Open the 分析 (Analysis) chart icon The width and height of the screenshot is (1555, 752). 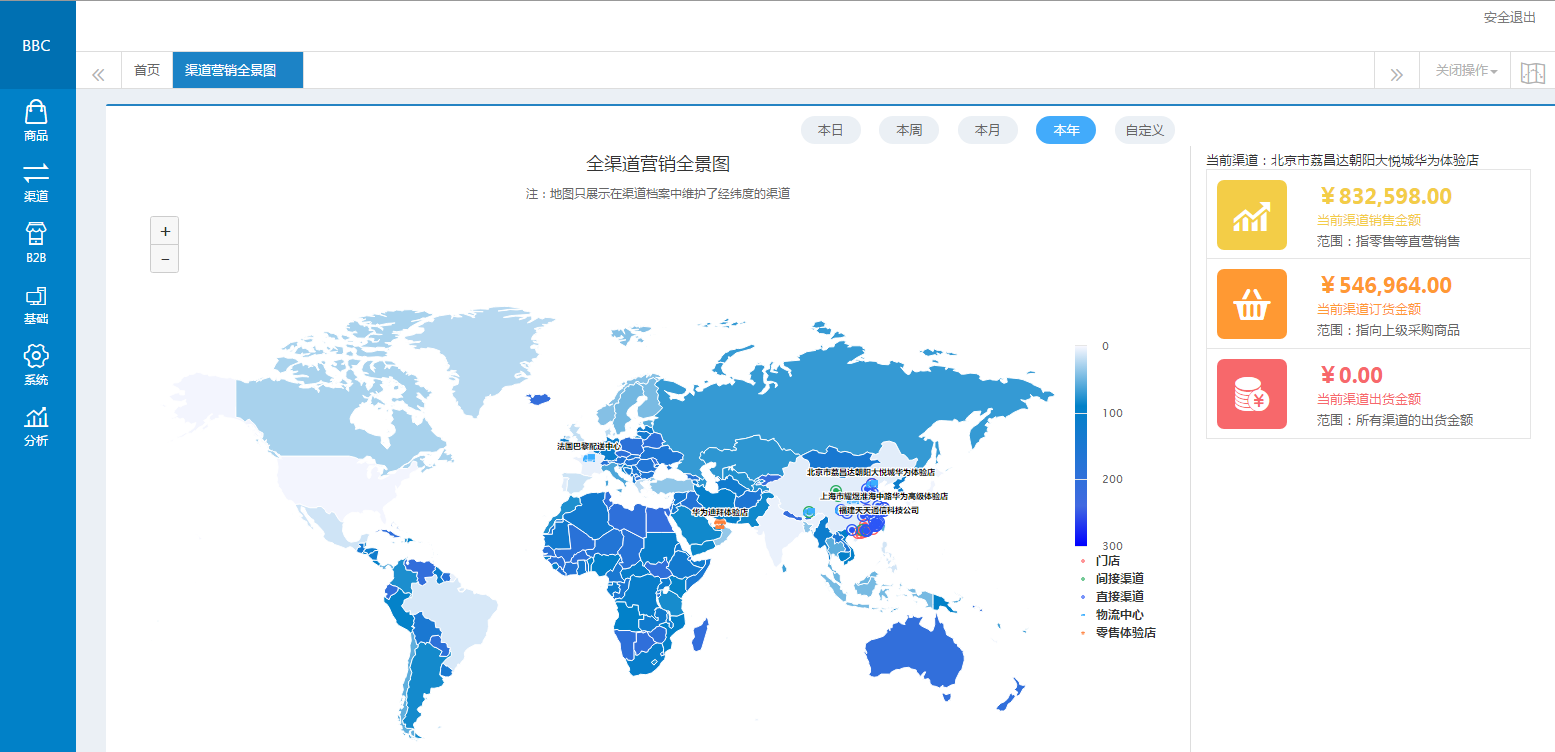[36, 418]
